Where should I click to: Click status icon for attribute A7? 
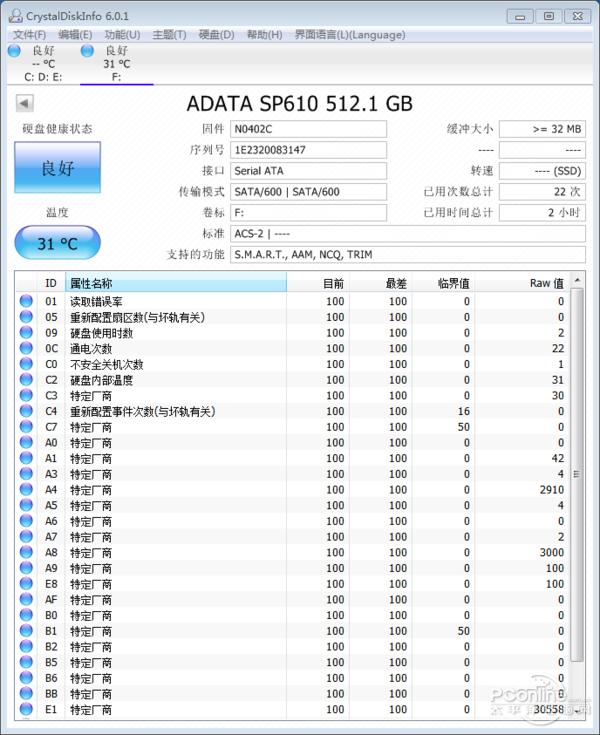click(x=26, y=537)
